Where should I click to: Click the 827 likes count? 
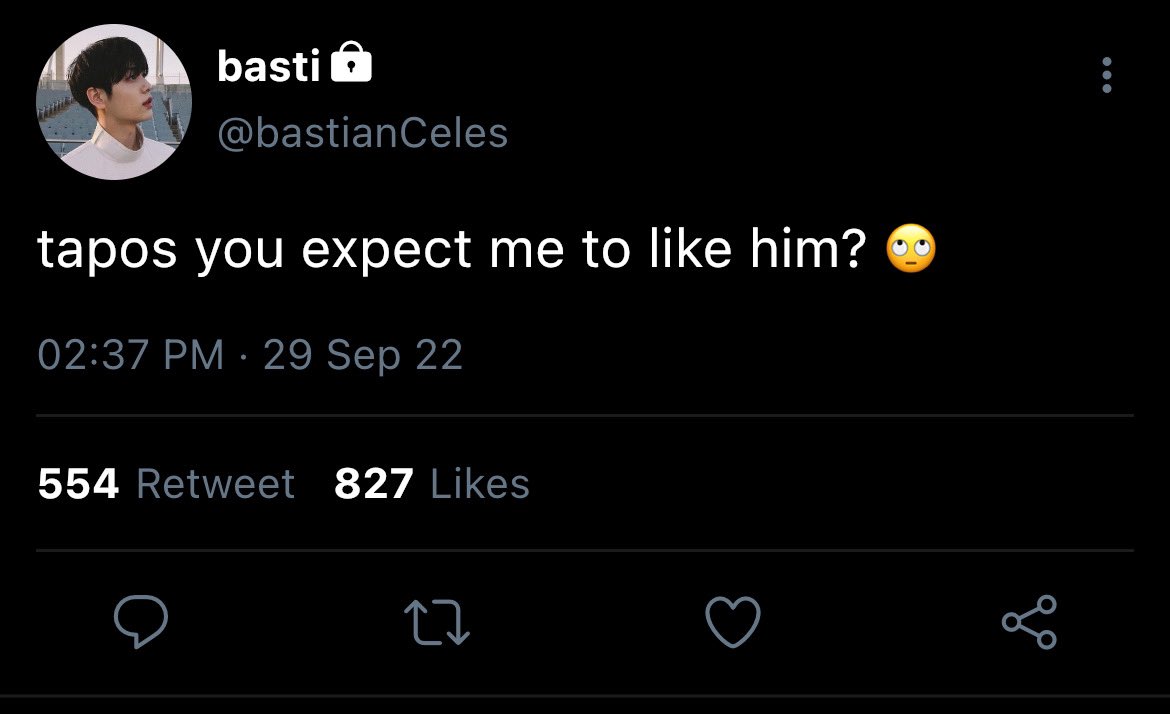(374, 483)
